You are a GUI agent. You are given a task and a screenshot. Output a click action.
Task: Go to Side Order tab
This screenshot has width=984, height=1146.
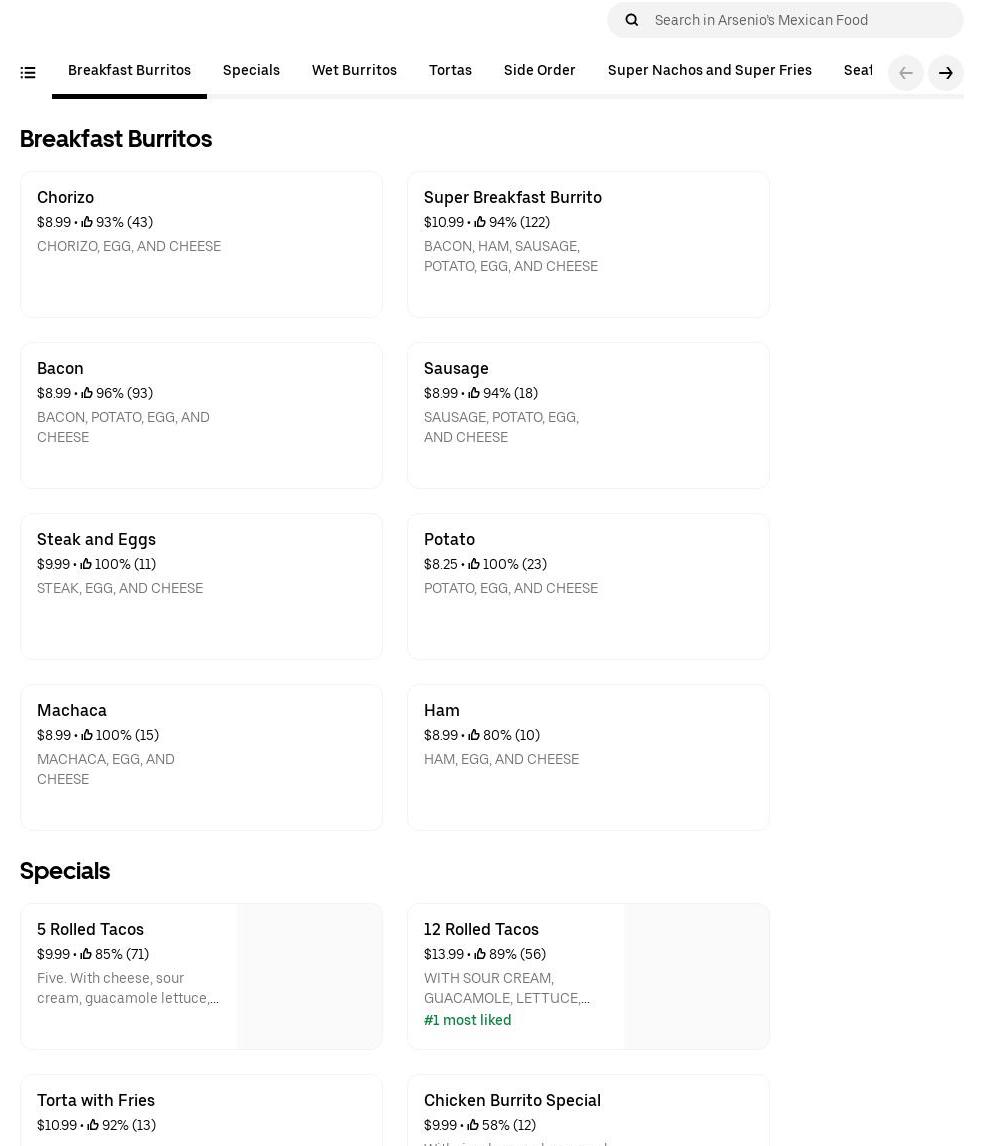(539, 71)
